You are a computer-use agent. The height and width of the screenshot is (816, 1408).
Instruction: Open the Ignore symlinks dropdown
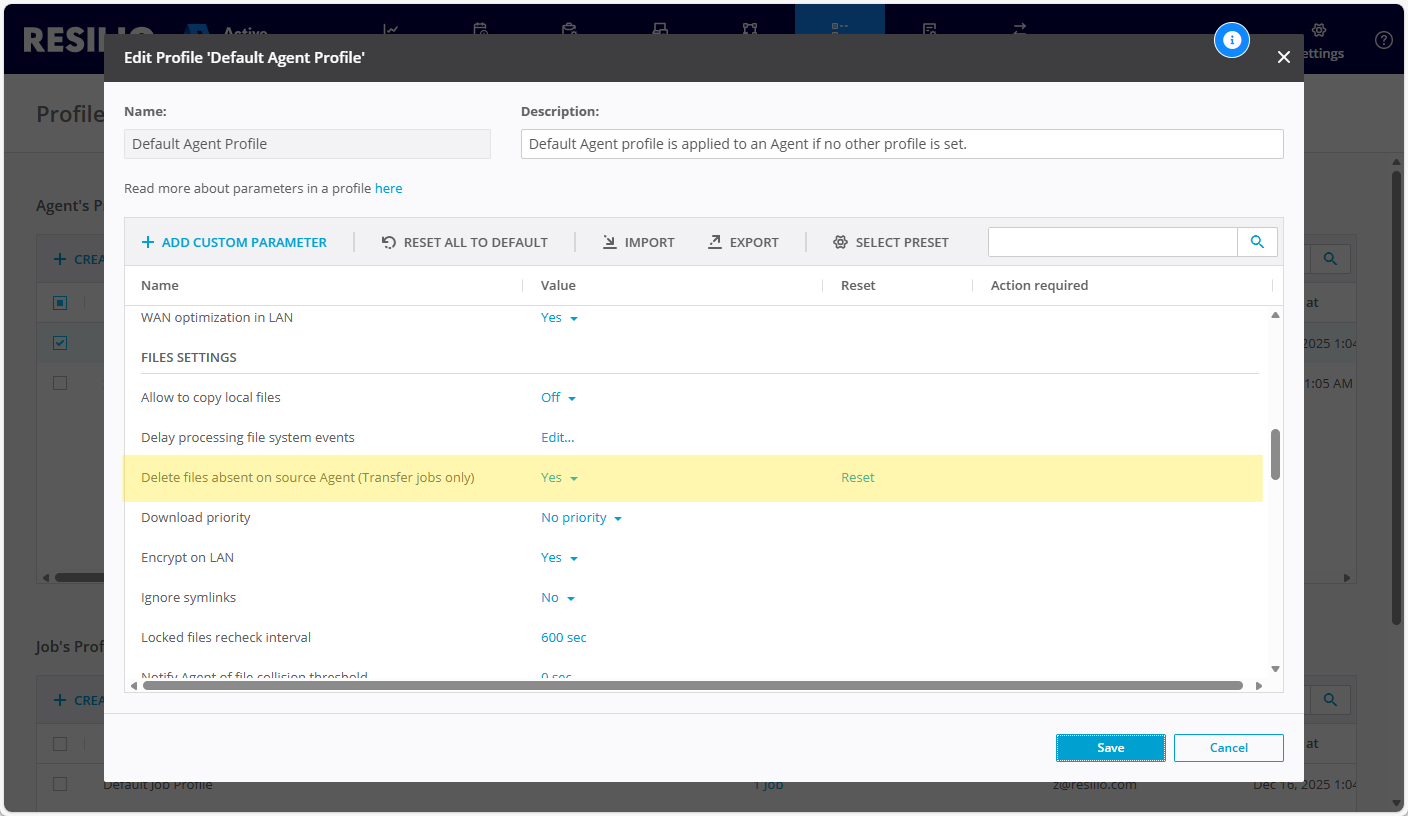(558, 598)
